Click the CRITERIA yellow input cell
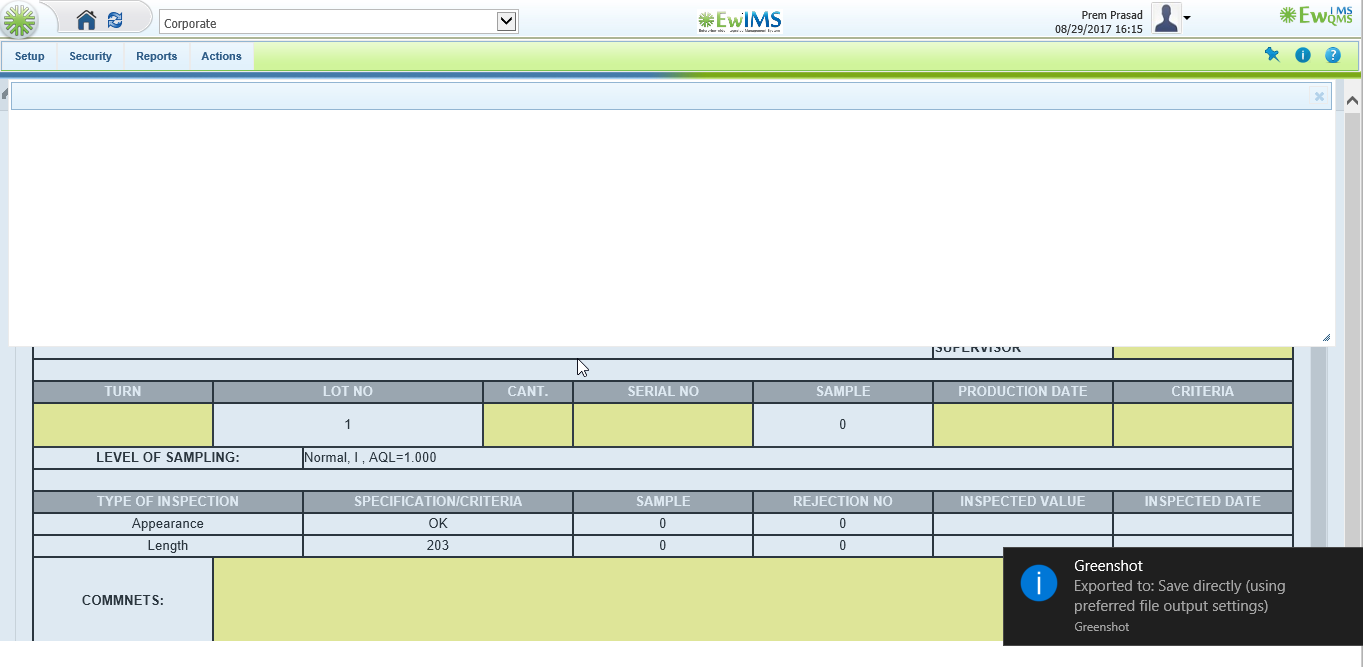 1203,425
